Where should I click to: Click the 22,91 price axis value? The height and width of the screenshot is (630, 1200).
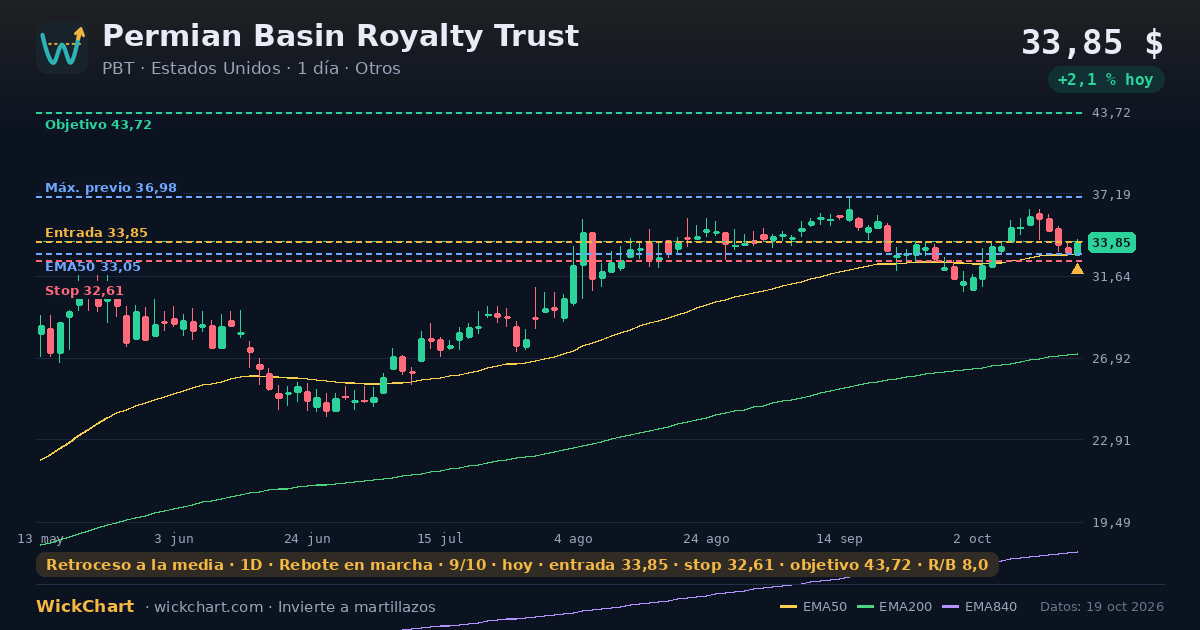[1111, 440]
